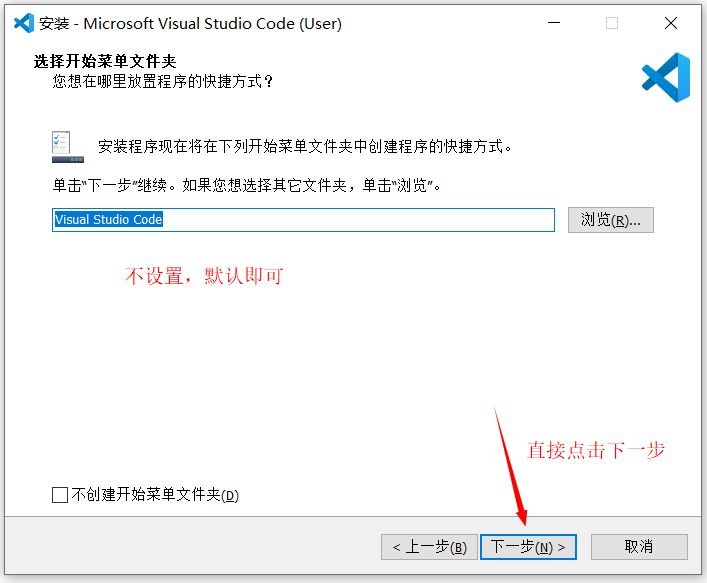
Task: Click the window title 安装 - Microsoft Visual Studio Code (User)
Action: 190,23
